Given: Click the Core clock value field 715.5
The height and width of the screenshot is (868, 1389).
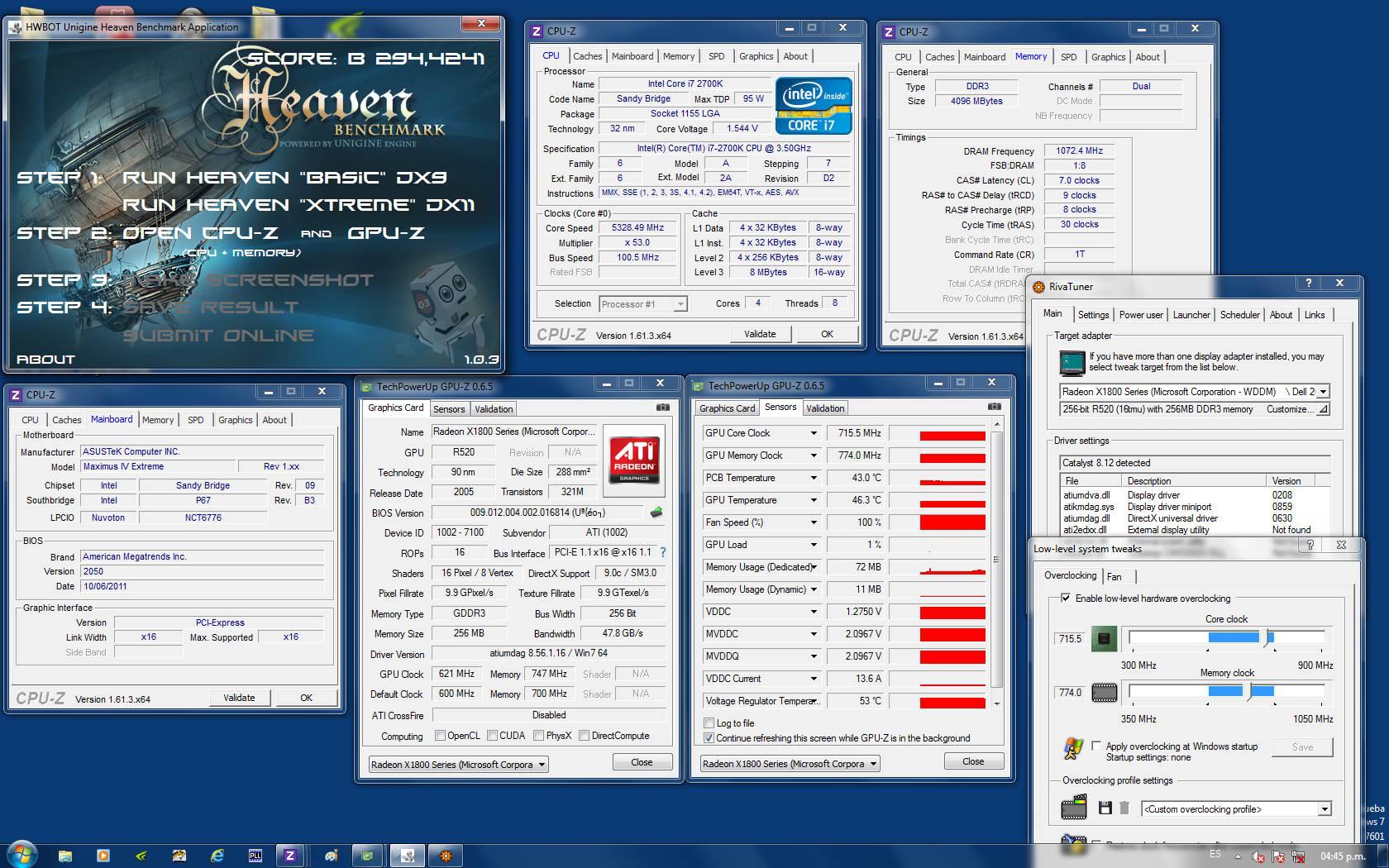Looking at the screenshot, I should (x=1071, y=639).
